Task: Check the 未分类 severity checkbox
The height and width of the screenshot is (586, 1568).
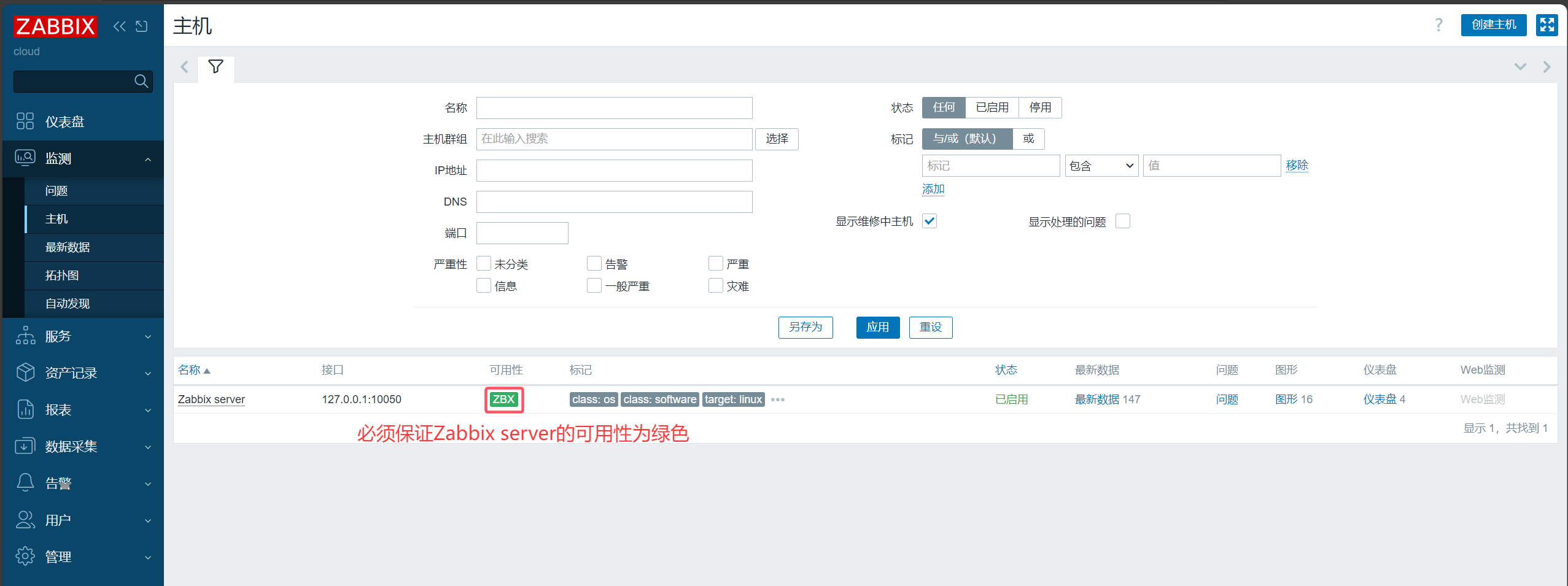Action: pos(484,263)
